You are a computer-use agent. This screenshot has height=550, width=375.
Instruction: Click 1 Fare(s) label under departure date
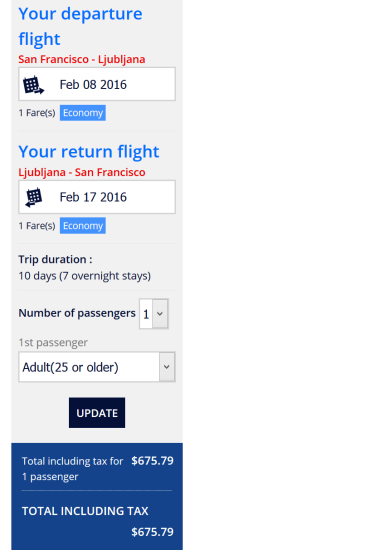[37, 113]
